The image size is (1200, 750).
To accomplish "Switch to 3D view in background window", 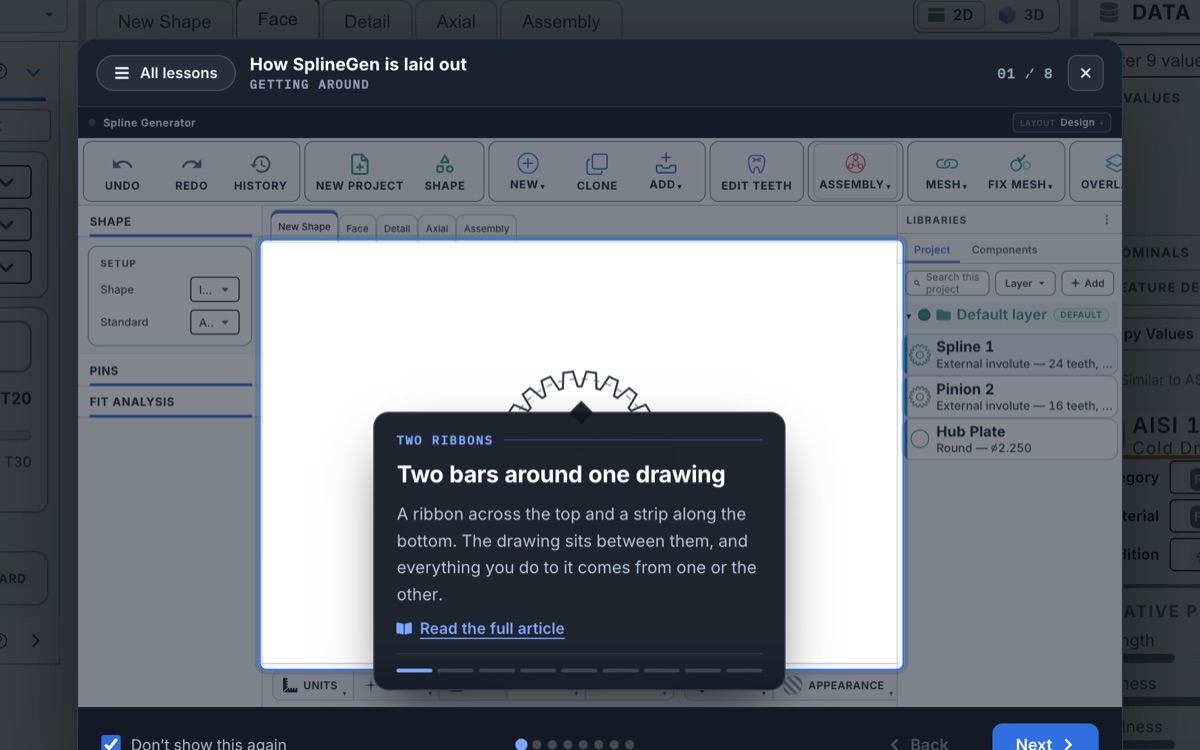I will coord(1022,15).
